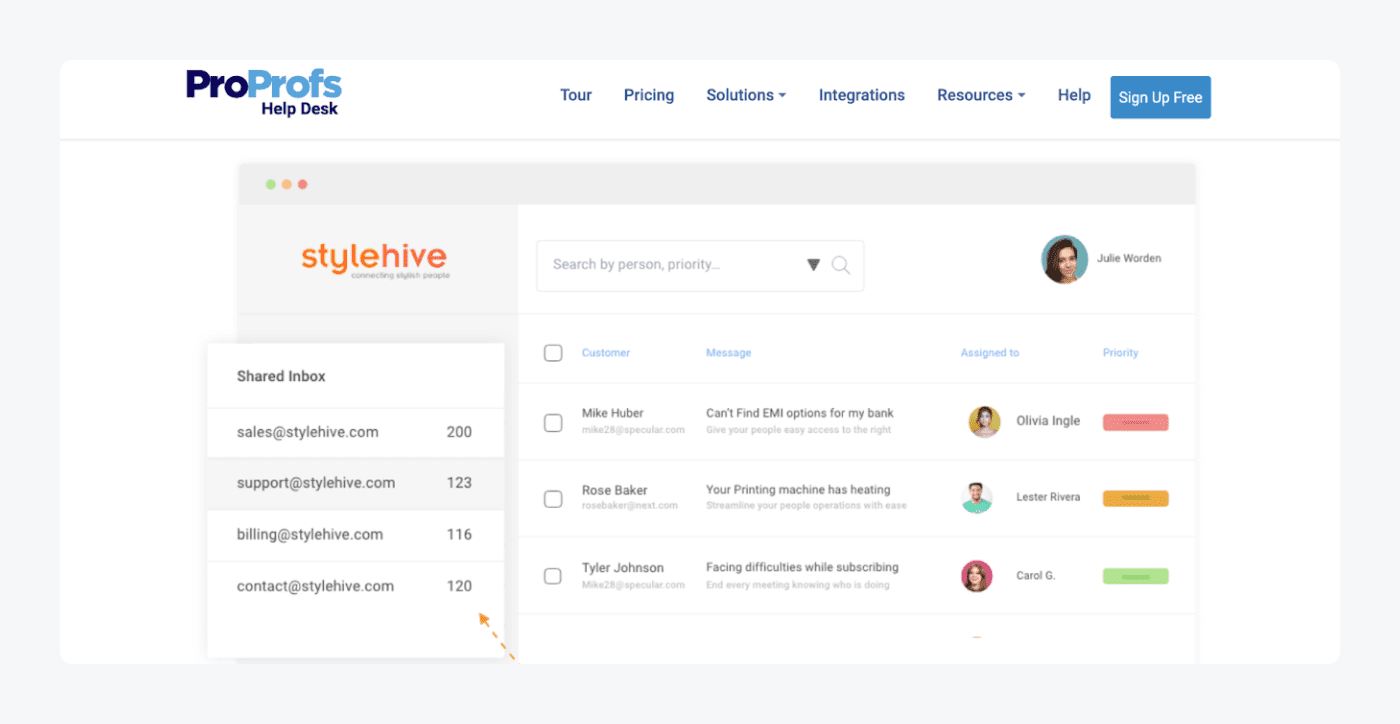Viewport: 1400px width, 724px height.
Task: Sort by the Customer column header
Action: (x=606, y=352)
